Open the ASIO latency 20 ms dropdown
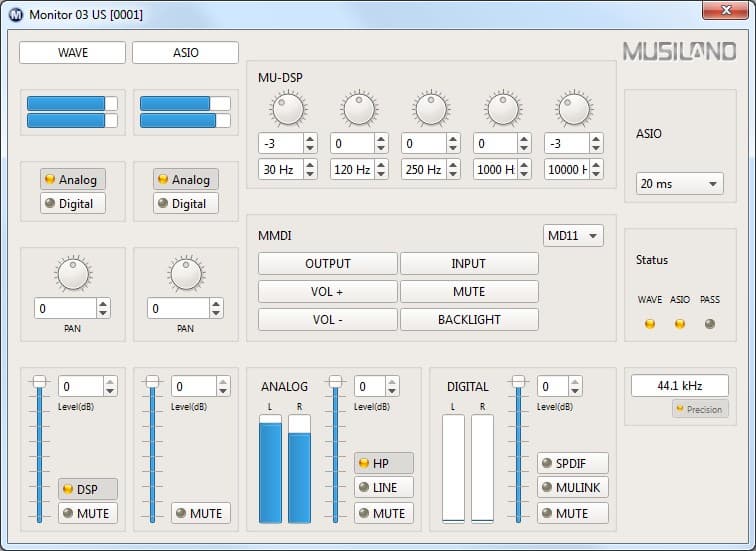The image size is (756, 551). [x=680, y=184]
